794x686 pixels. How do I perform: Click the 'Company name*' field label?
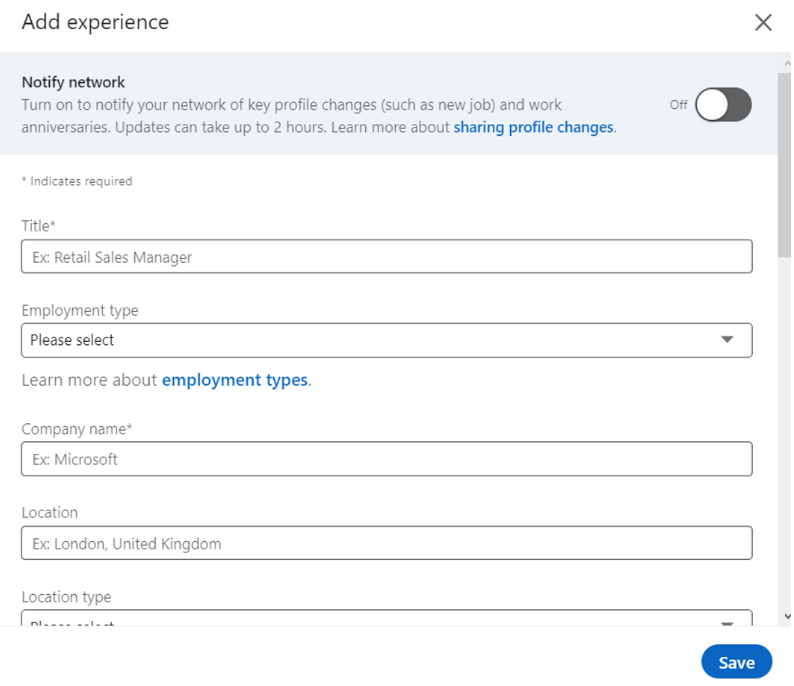pos(76,429)
